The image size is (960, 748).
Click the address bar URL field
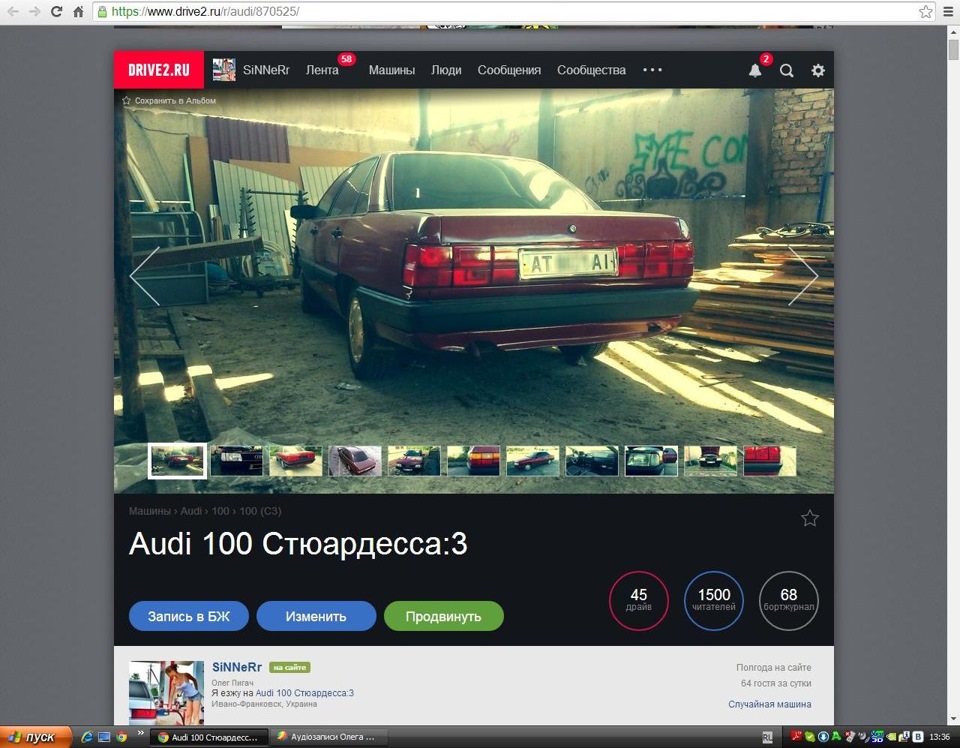(x=514, y=12)
